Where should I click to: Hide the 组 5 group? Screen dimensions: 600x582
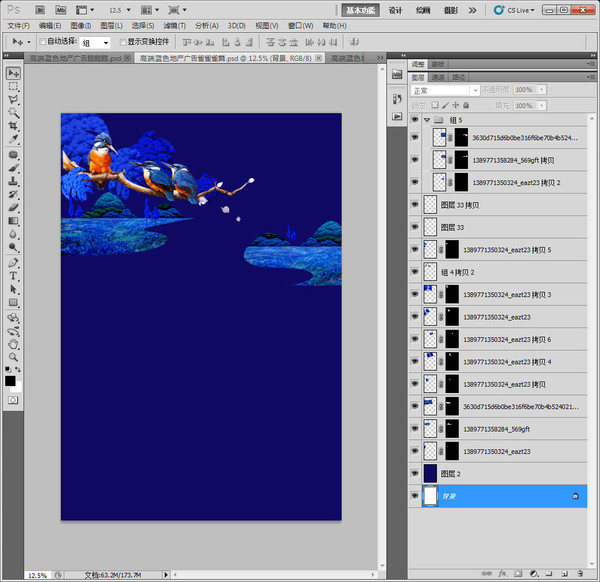[415, 119]
